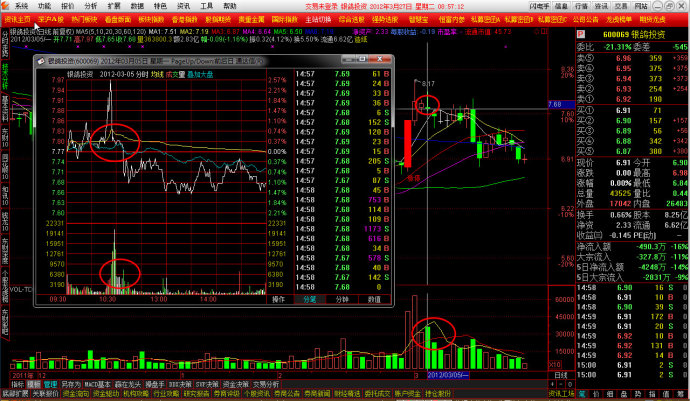Open the 分析 menu
This screenshot has height=401, width=690.
[x=91, y=6]
